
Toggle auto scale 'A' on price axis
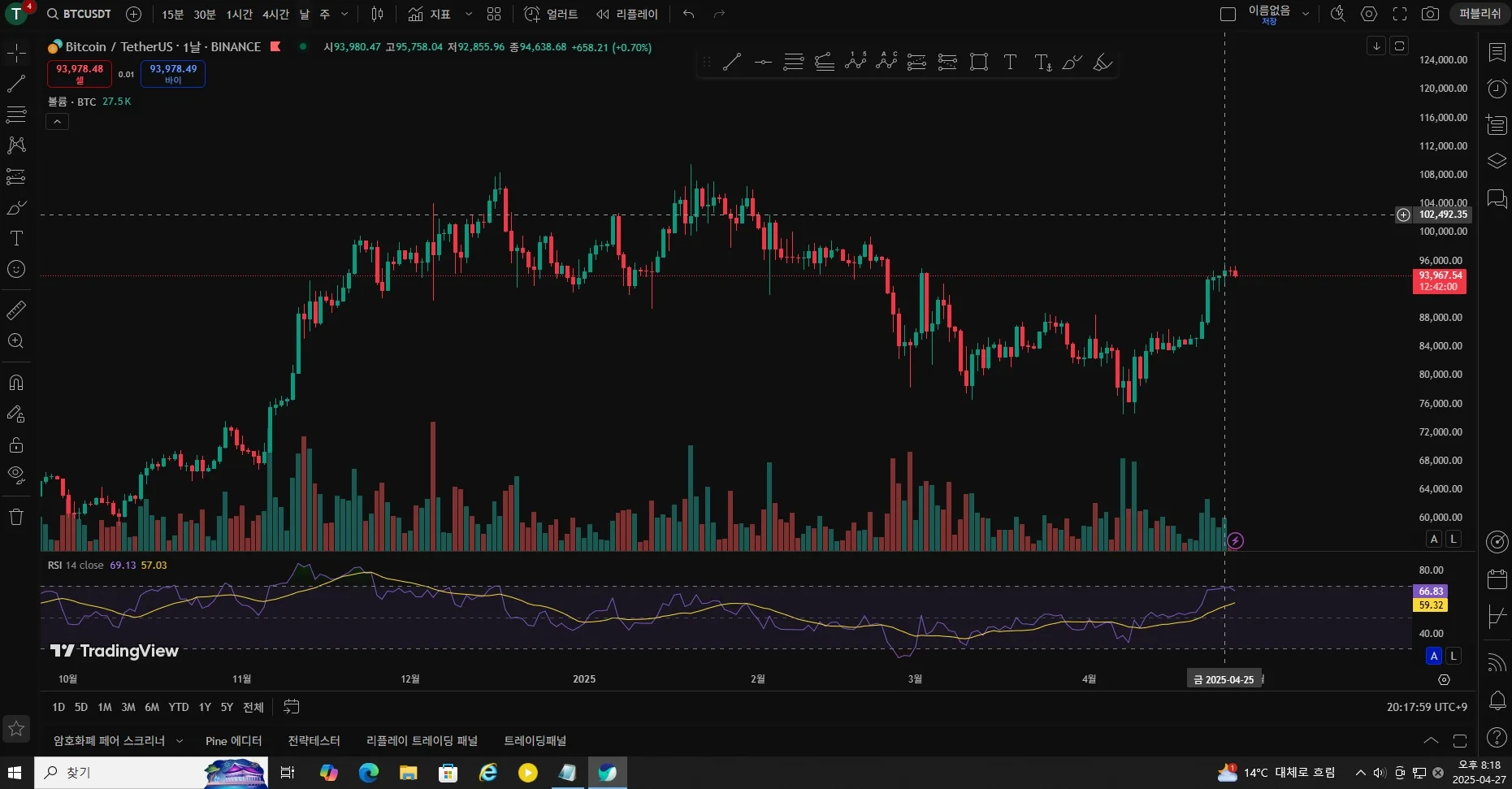click(x=1434, y=539)
